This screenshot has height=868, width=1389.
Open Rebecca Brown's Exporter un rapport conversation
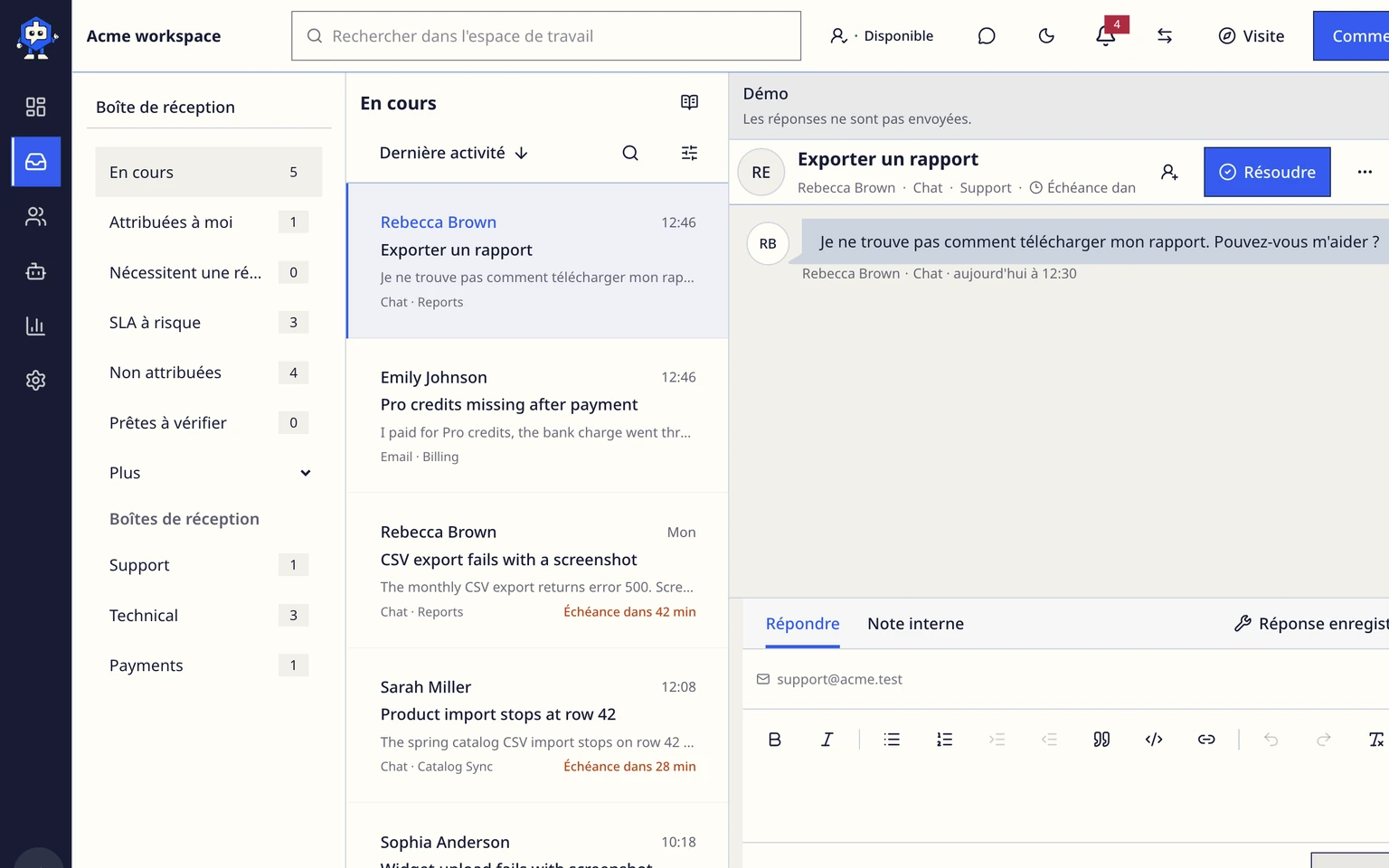point(538,261)
